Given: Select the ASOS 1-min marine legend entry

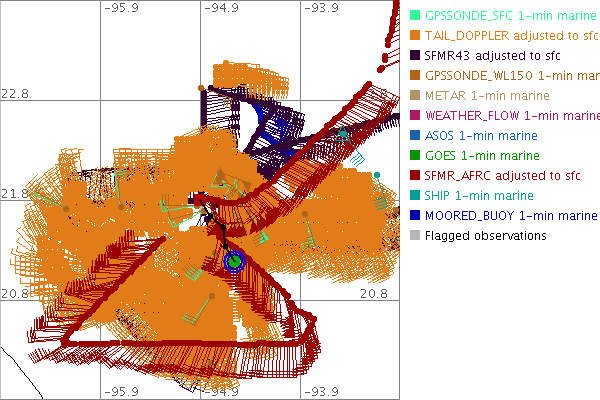Looking at the screenshot, I should (x=480, y=136).
